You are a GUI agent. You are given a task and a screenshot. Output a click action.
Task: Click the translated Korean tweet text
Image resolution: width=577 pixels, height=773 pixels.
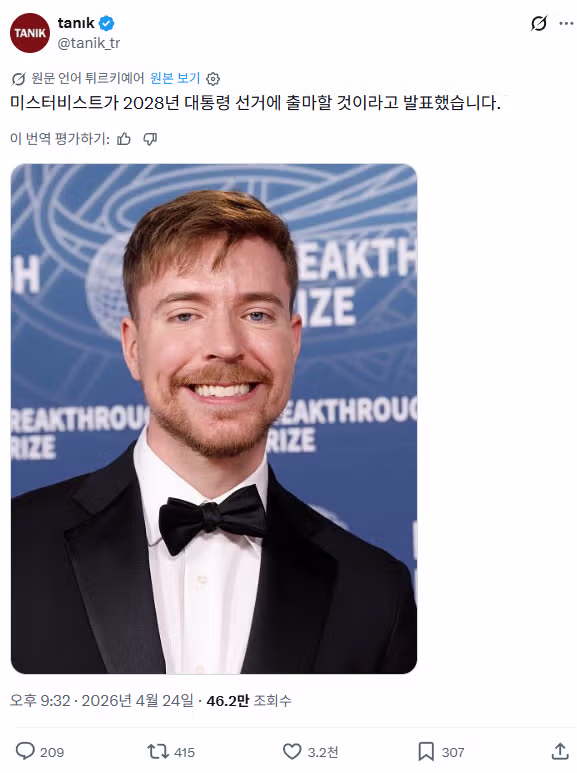coord(255,103)
